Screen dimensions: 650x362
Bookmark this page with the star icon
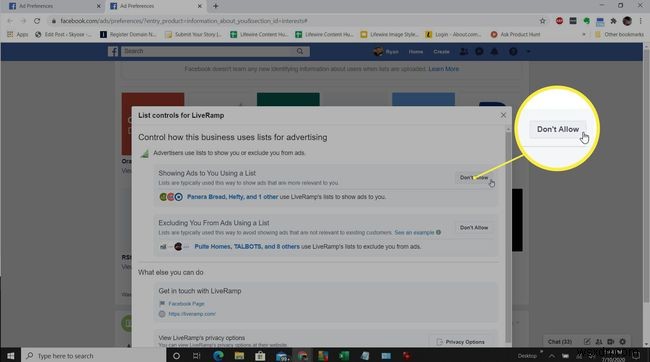click(542, 21)
